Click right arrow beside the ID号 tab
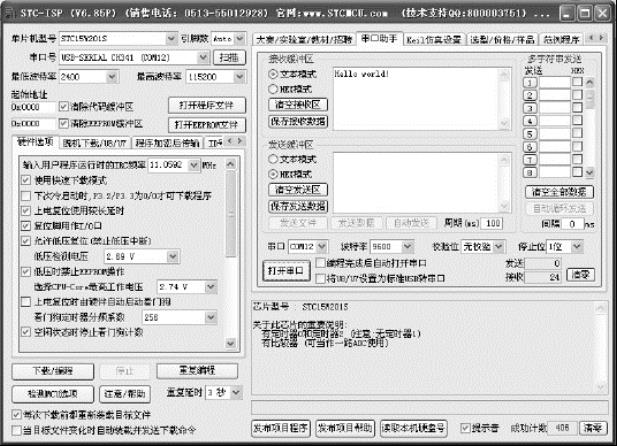The image size is (617, 446). 240,141
